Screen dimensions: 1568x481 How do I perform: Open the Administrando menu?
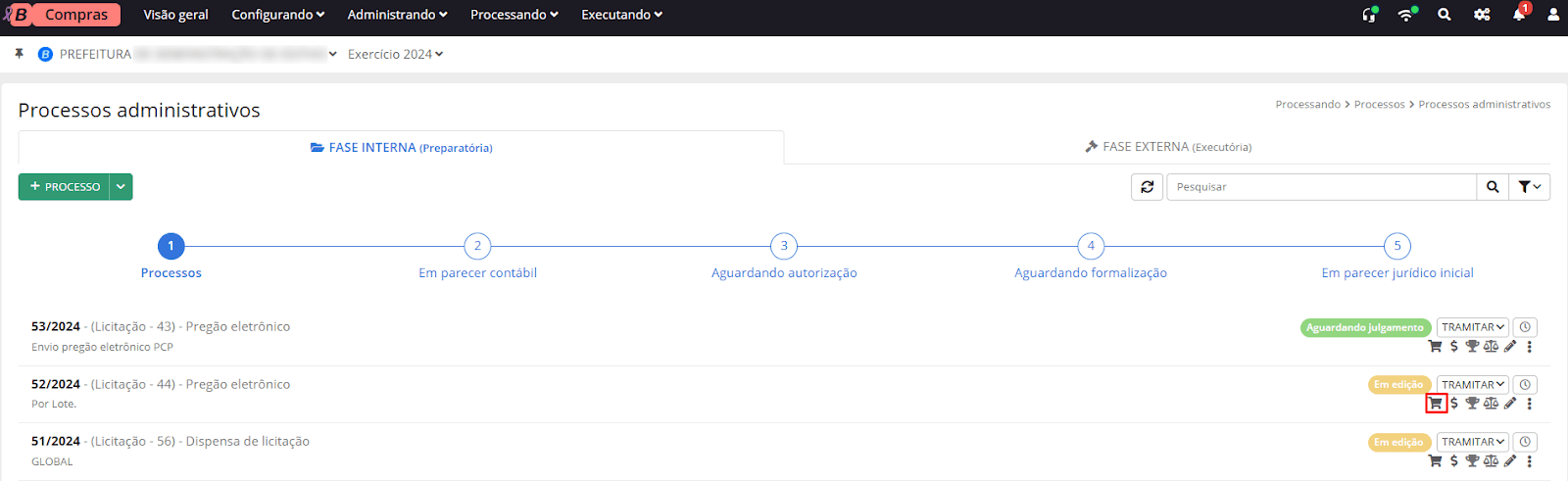tap(397, 15)
